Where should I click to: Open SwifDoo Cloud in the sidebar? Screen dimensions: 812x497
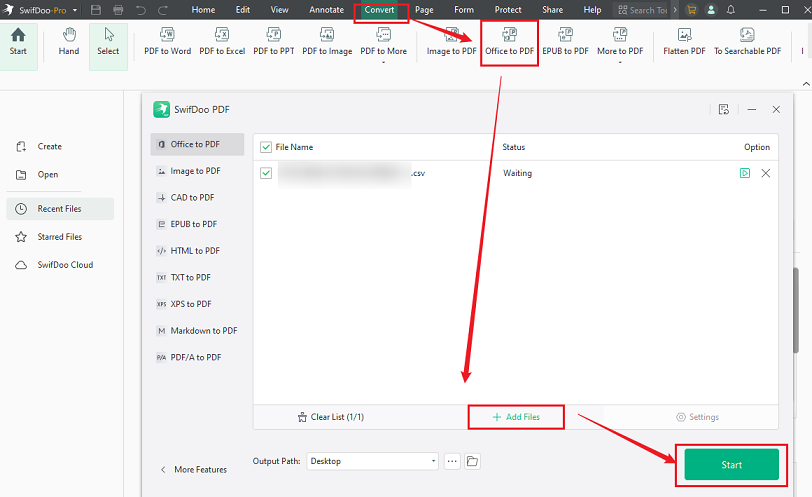tap(60, 265)
